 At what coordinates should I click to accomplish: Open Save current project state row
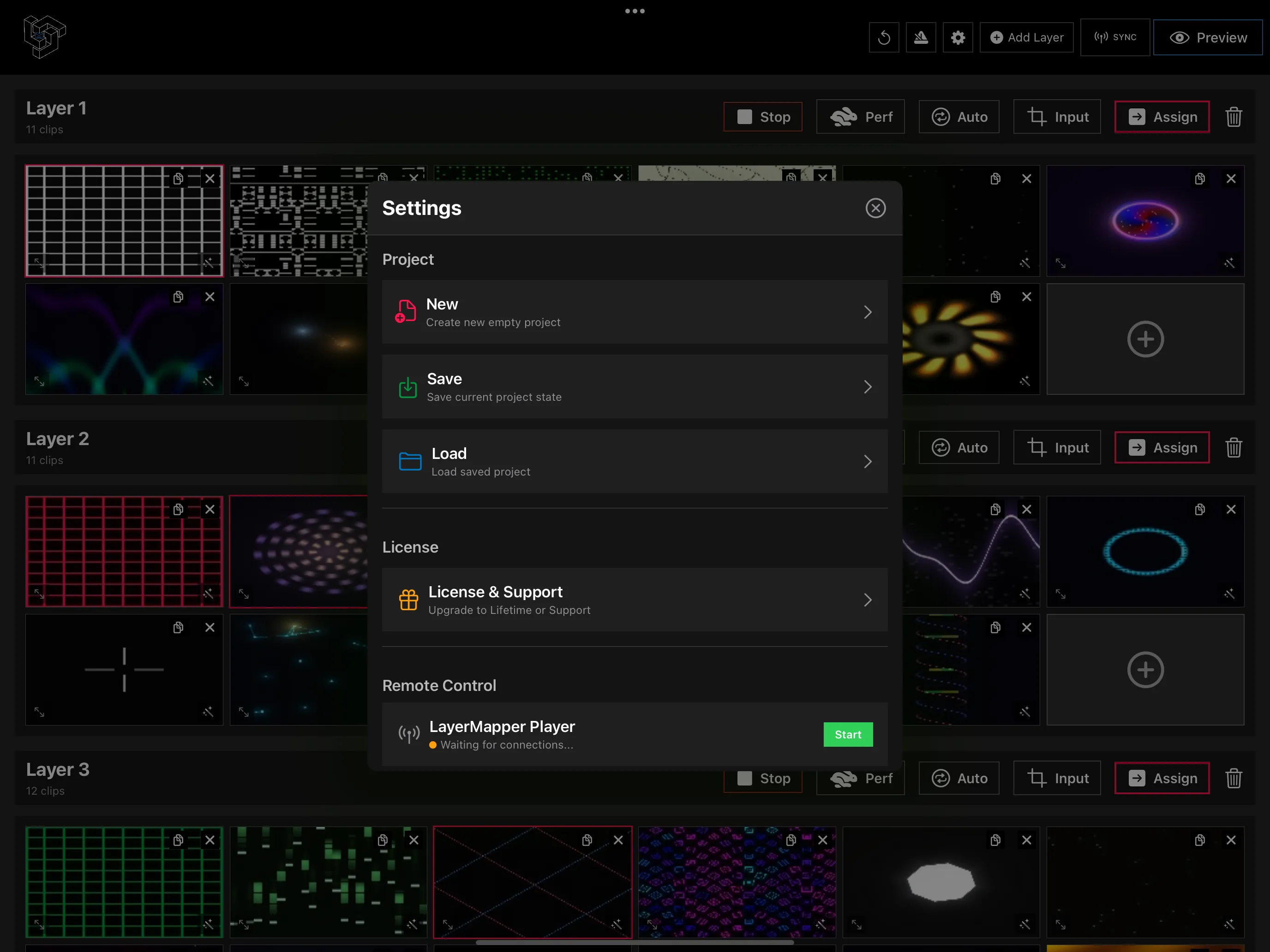click(635, 387)
